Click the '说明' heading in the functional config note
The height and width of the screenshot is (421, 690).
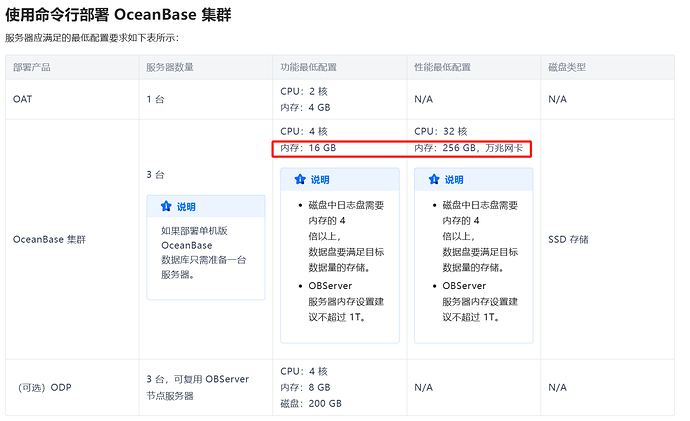coord(320,179)
